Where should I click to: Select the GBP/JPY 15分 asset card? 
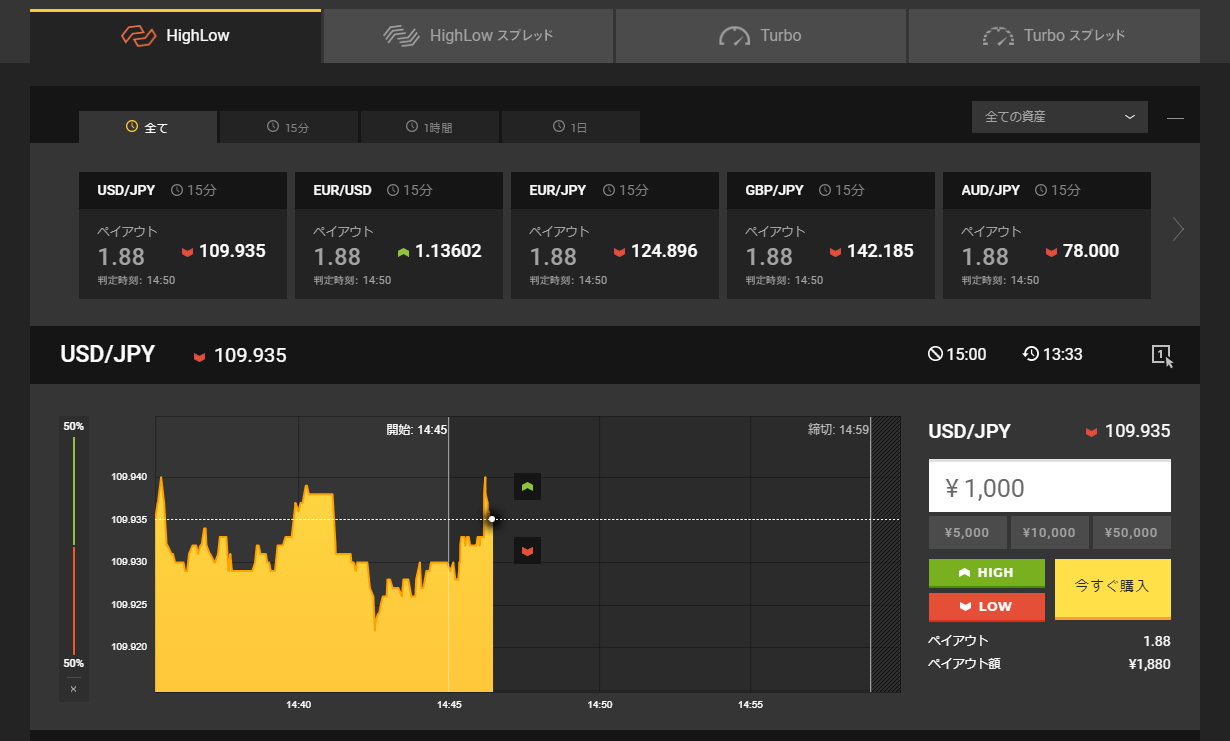(x=831, y=235)
